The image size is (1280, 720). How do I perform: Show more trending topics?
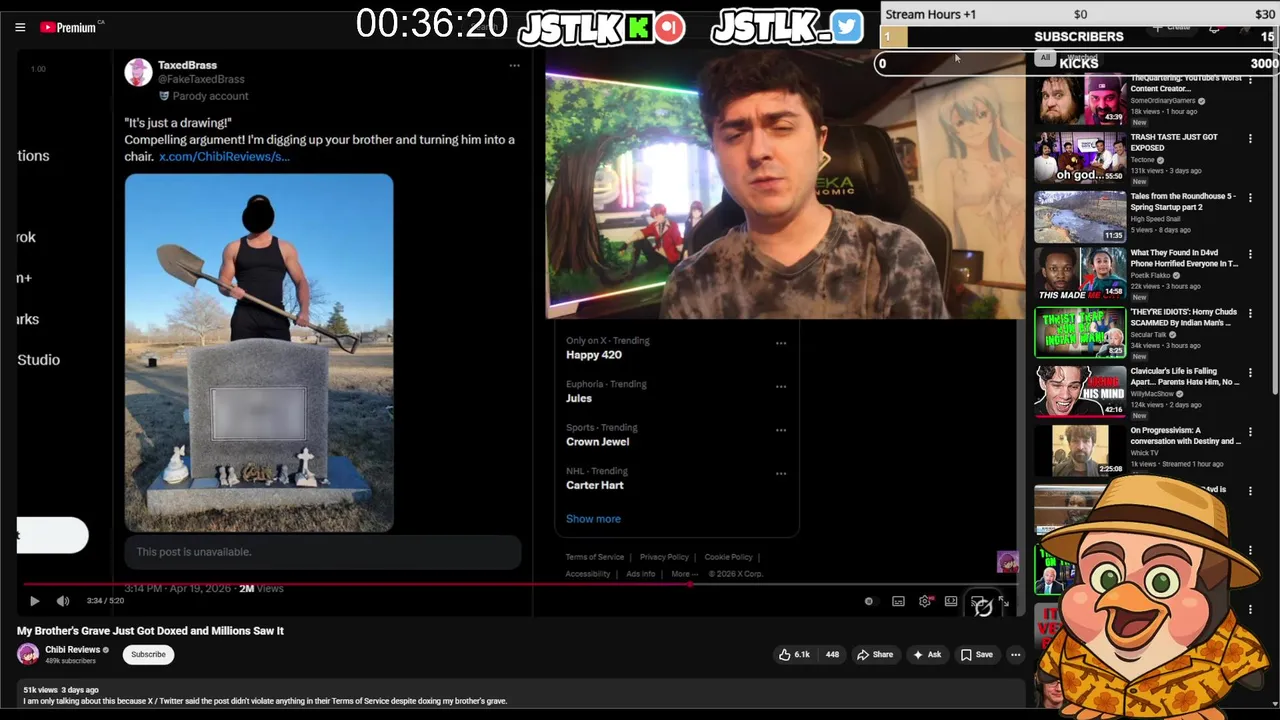click(593, 519)
